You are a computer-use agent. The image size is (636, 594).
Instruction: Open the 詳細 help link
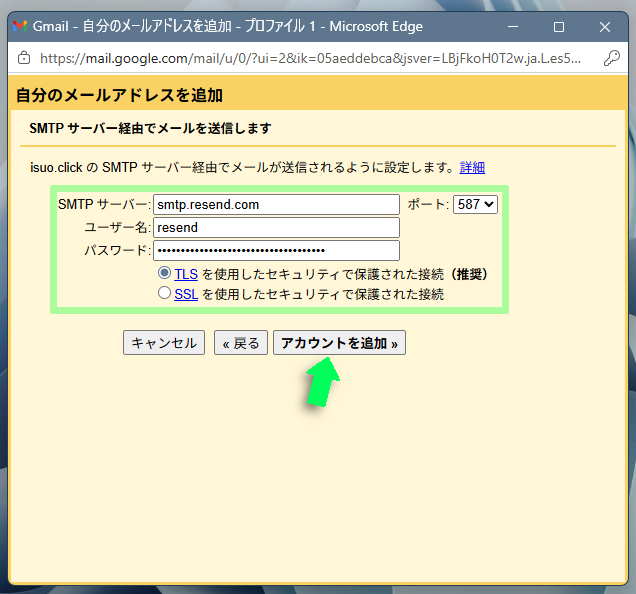(472, 167)
